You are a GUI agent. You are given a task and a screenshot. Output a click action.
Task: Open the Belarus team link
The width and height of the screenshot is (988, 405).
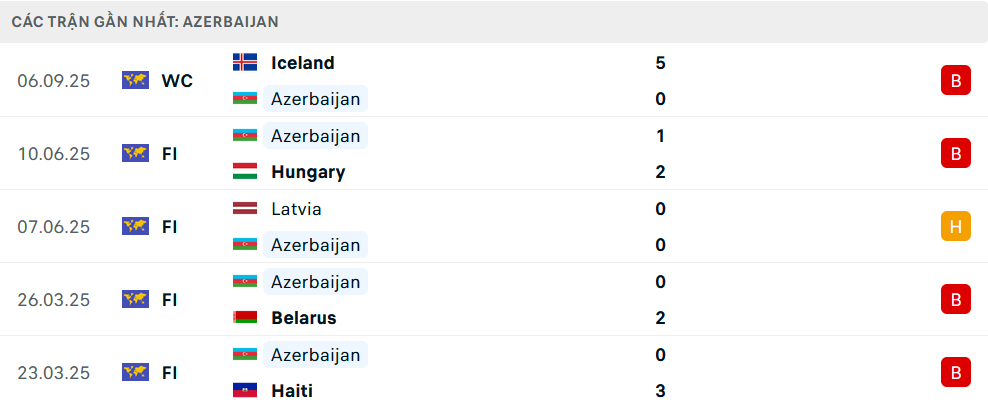[x=303, y=318]
